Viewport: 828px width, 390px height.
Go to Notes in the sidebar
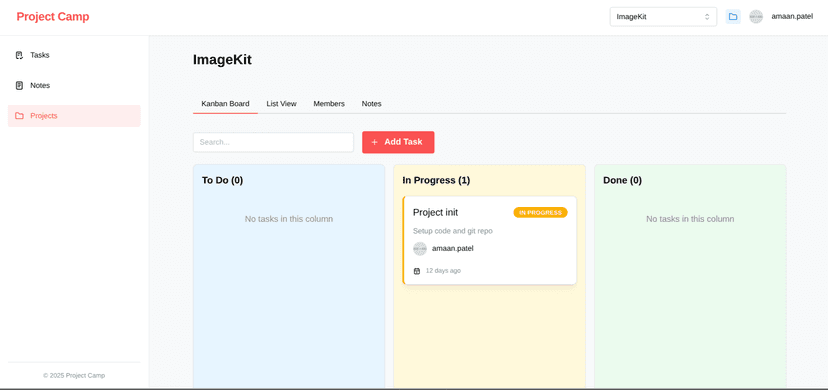74,85
